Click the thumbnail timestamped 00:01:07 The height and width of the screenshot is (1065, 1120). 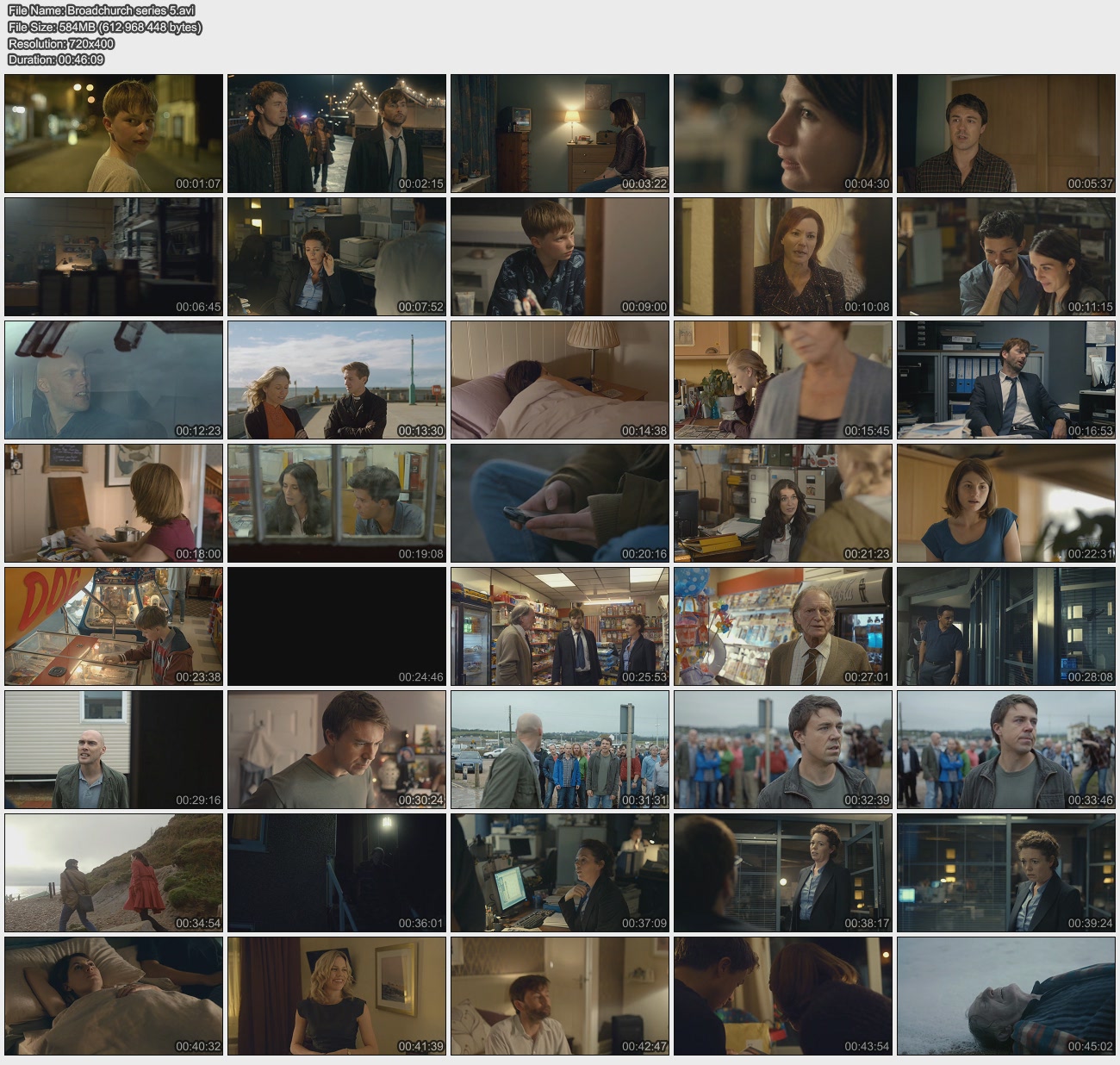click(114, 134)
